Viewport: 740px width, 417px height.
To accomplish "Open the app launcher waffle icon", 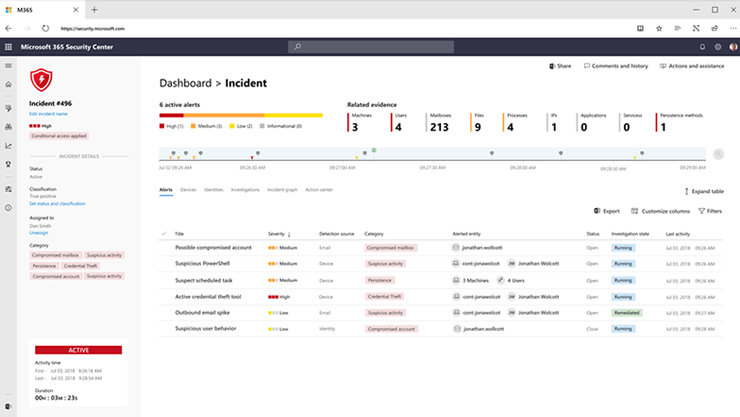I will (8, 46).
